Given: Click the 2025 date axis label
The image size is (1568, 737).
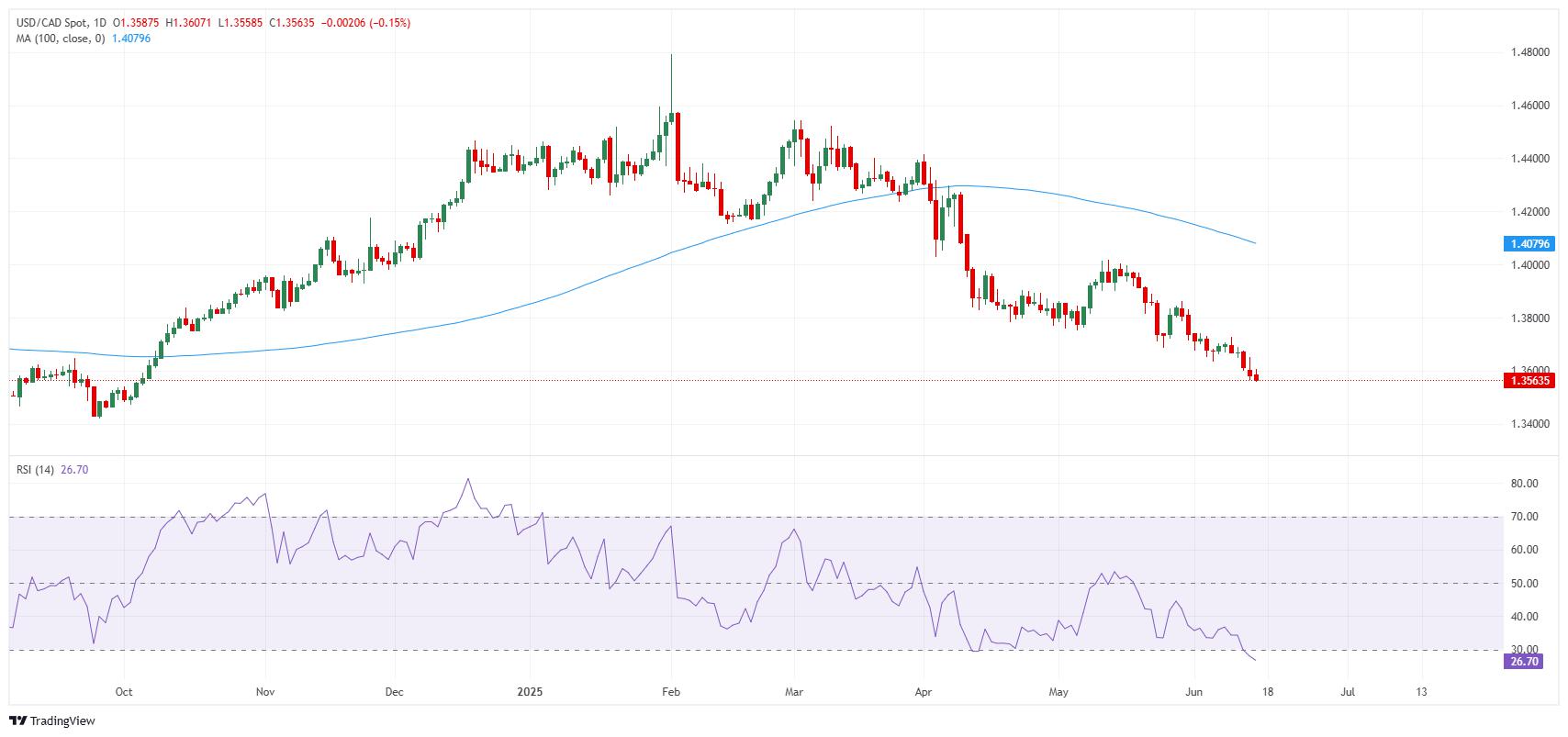Looking at the screenshot, I should pos(529,691).
